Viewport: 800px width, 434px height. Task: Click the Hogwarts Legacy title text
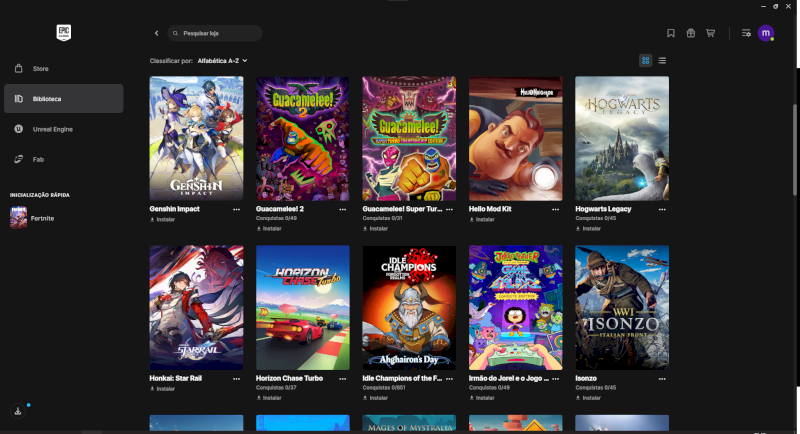click(x=603, y=209)
